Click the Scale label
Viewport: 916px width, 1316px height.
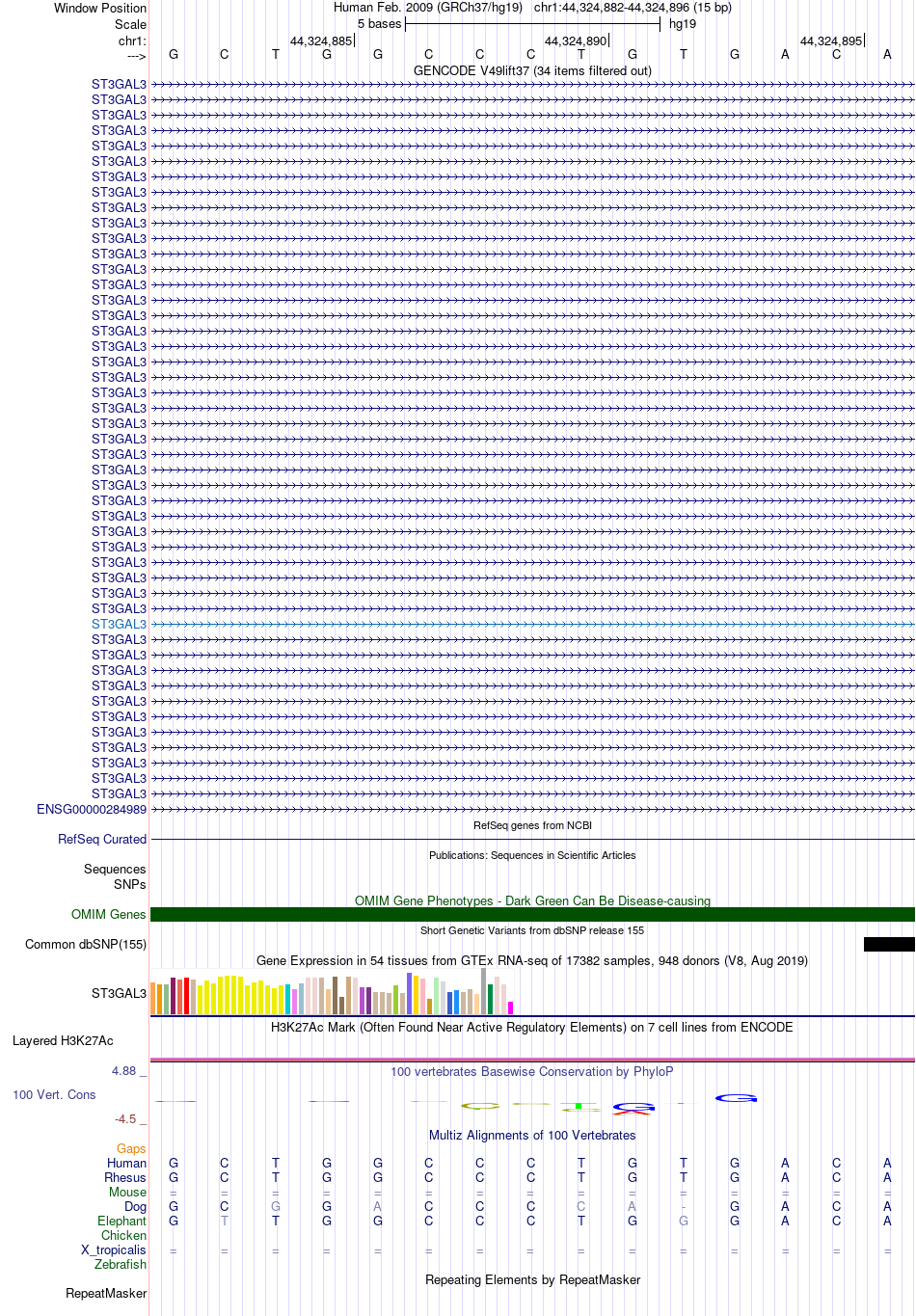(131, 24)
